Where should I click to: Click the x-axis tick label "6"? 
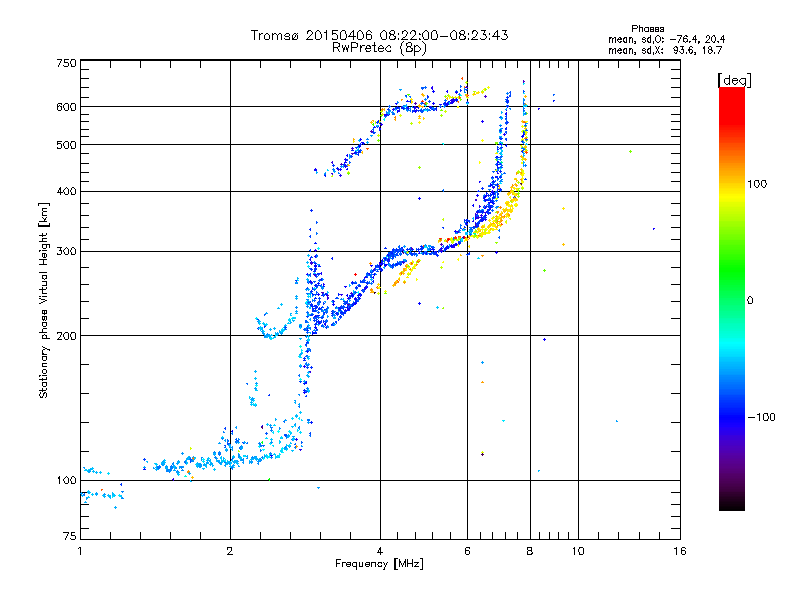(467, 551)
